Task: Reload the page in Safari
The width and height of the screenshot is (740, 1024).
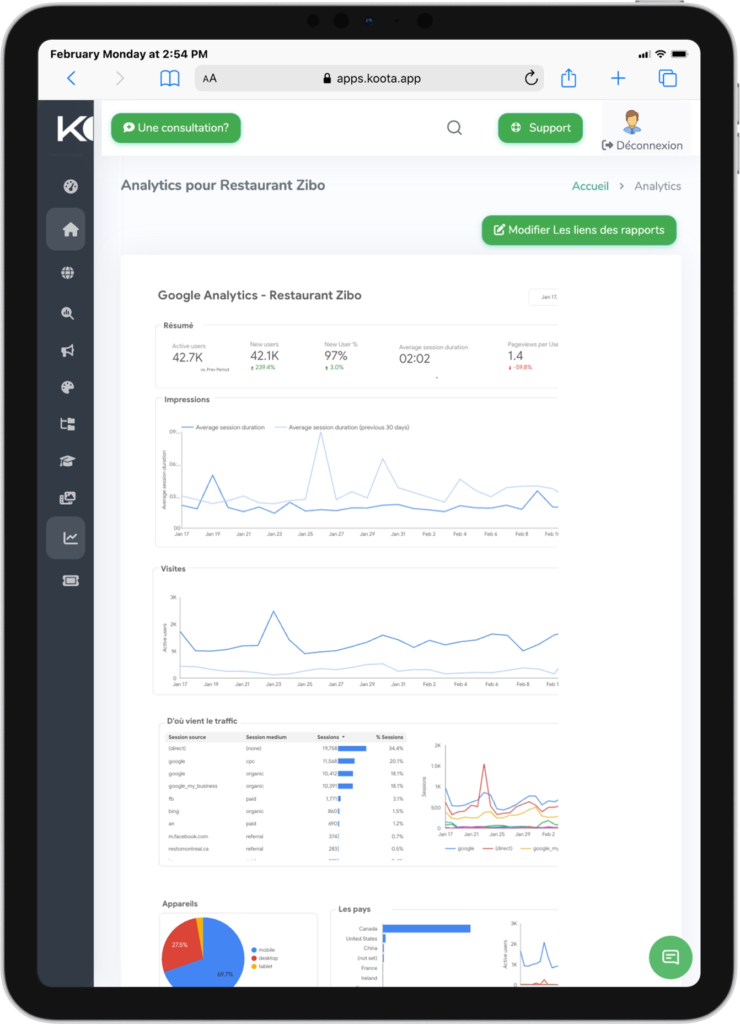Action: [531, 79]
